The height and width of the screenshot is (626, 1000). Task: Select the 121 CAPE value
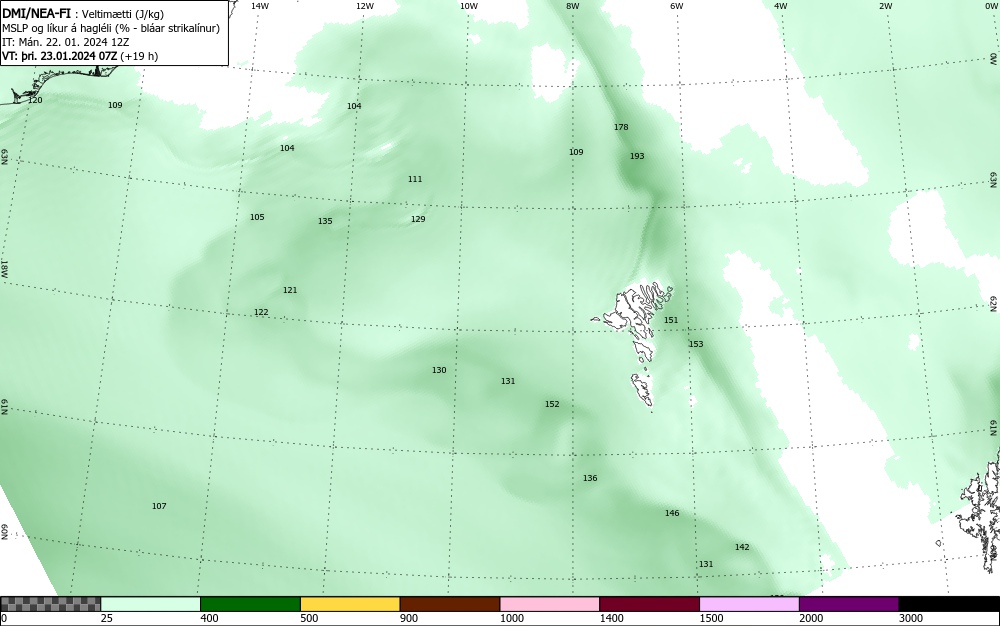tap(290, 290)
